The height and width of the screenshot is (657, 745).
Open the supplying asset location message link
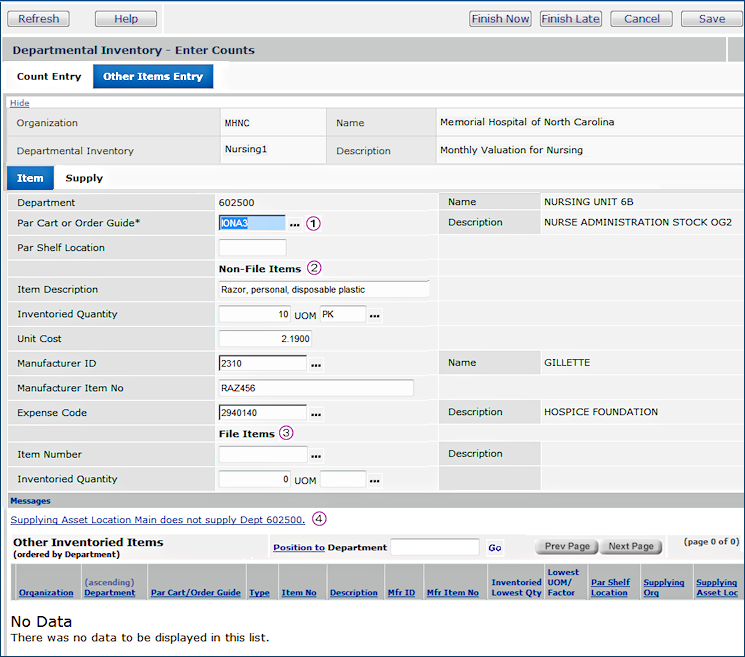[157, 520]
